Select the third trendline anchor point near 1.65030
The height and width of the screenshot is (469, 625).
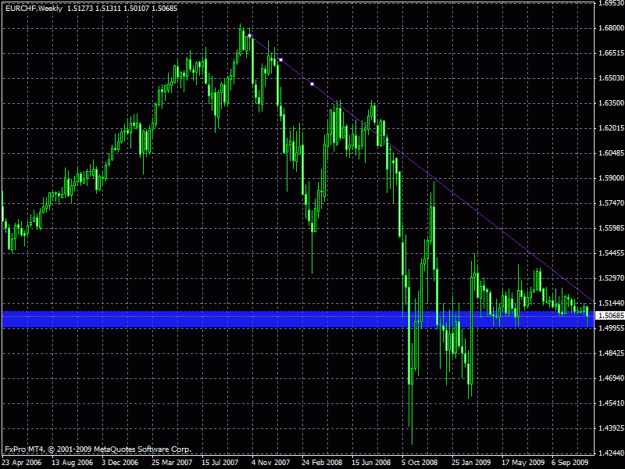[312, 84]
